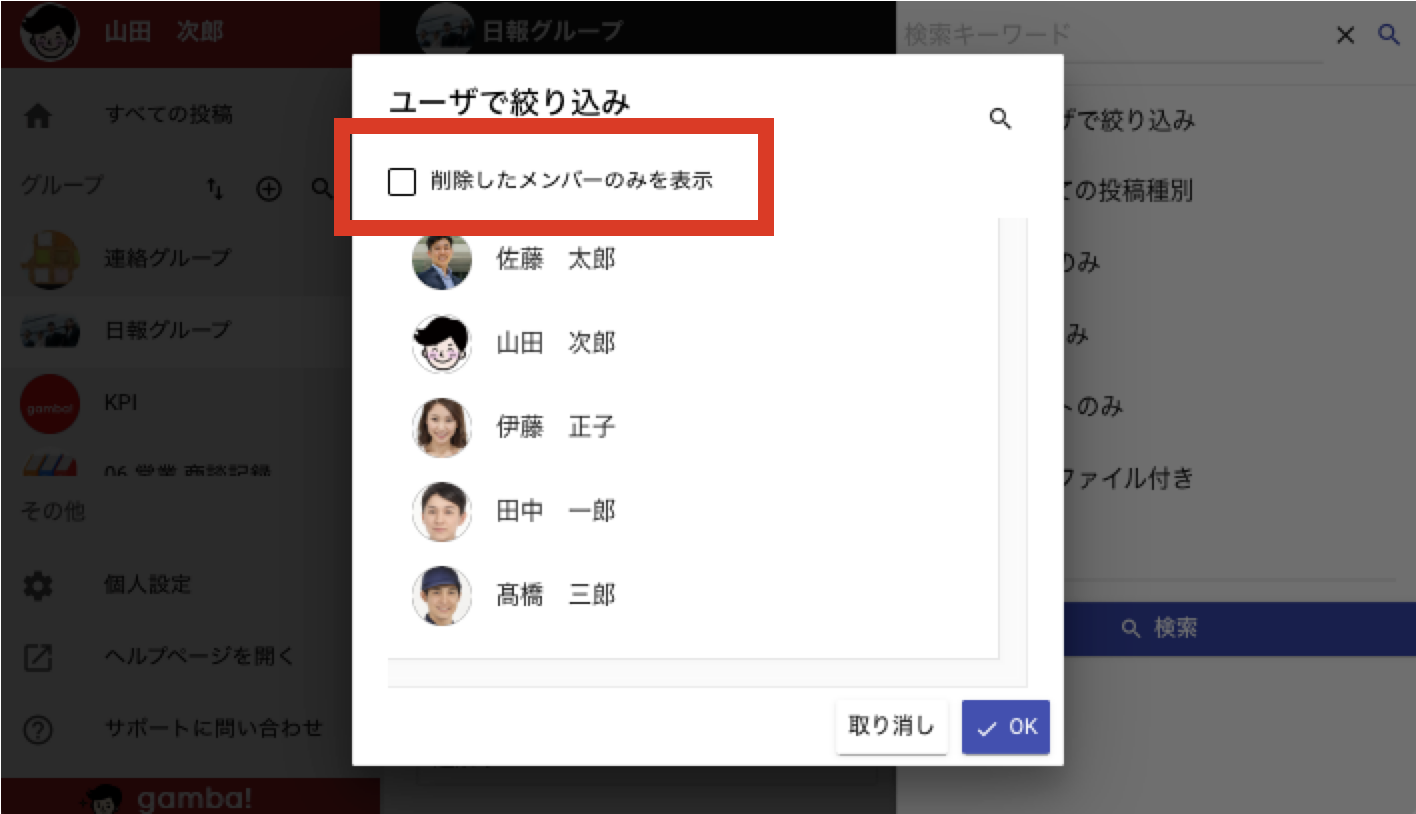The image size is (1416, 814).
Task: Click 髙橋 三郎's avatar
Action: pyautogui.click(x=441, y=596)
